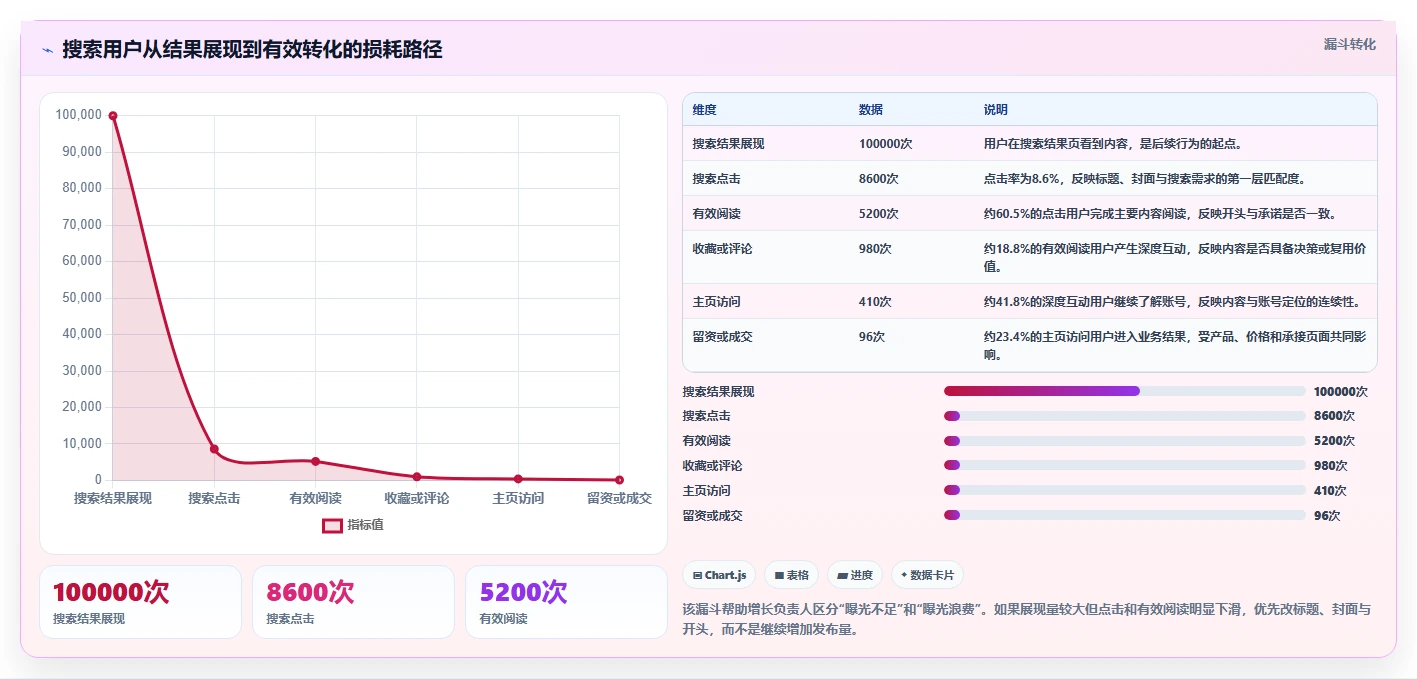Click the 主页访问 progress bar
Viewport: 1417px width, 679px height.
coord(1125,490)
